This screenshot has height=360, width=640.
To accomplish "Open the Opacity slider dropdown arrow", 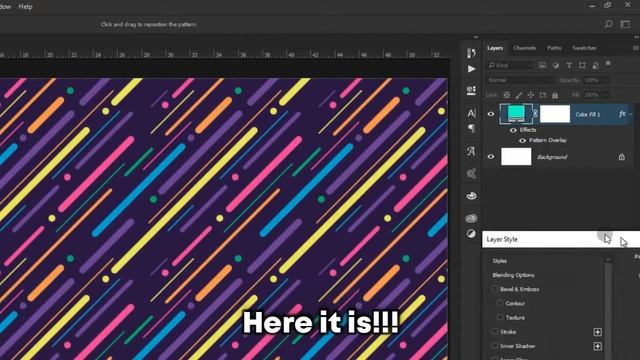I will (606, 80).
